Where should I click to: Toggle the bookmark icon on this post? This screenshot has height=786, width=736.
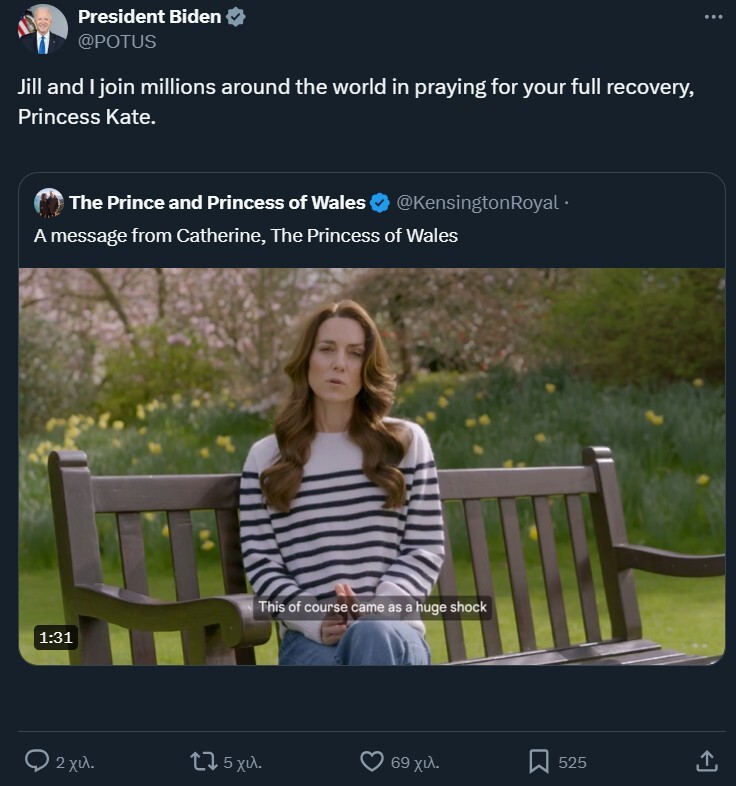[x=539, y=762]
